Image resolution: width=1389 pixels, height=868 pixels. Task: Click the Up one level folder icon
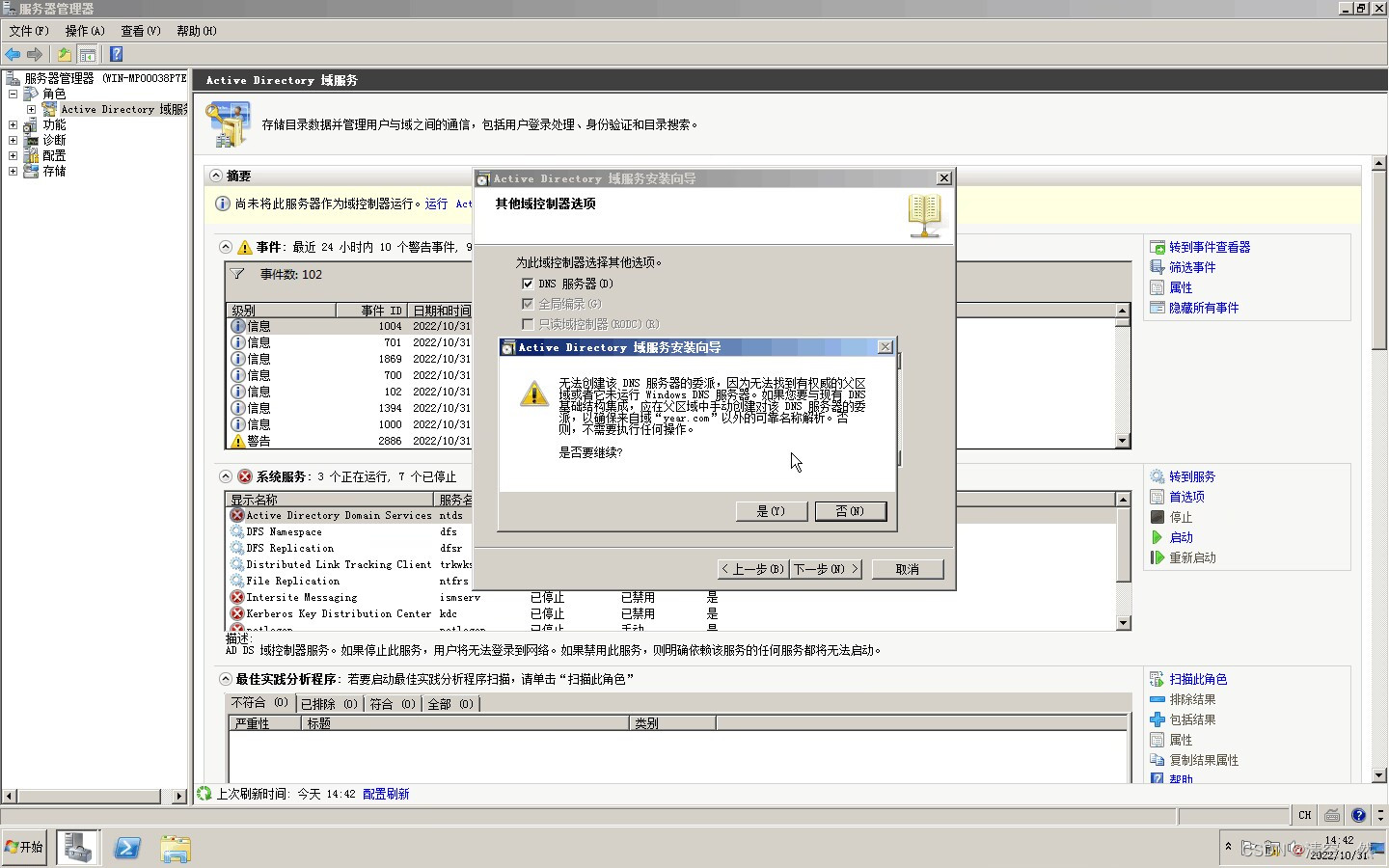click(x=64, y=54)
